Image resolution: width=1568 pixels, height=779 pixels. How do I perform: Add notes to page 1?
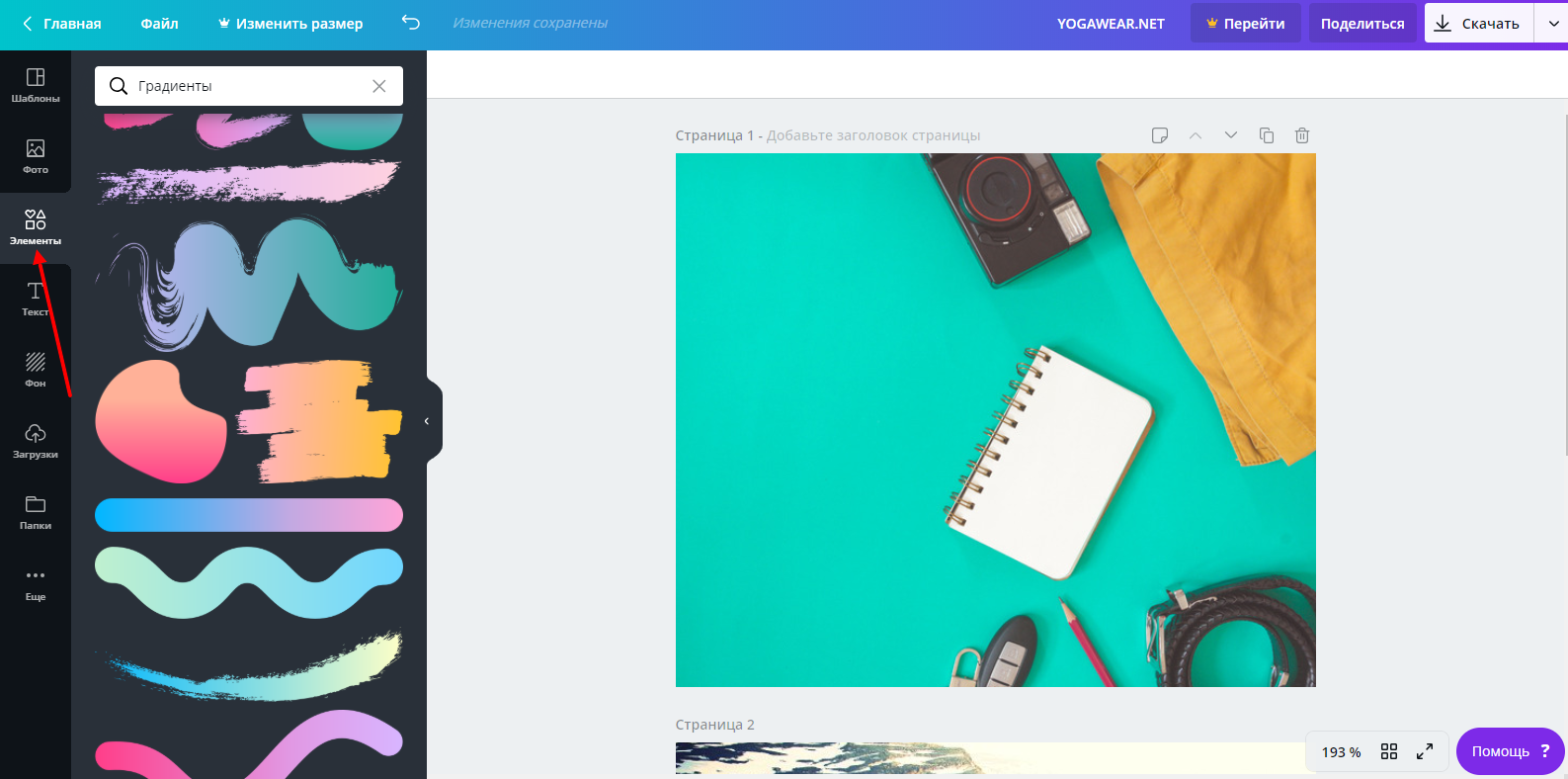[1160, 135]
